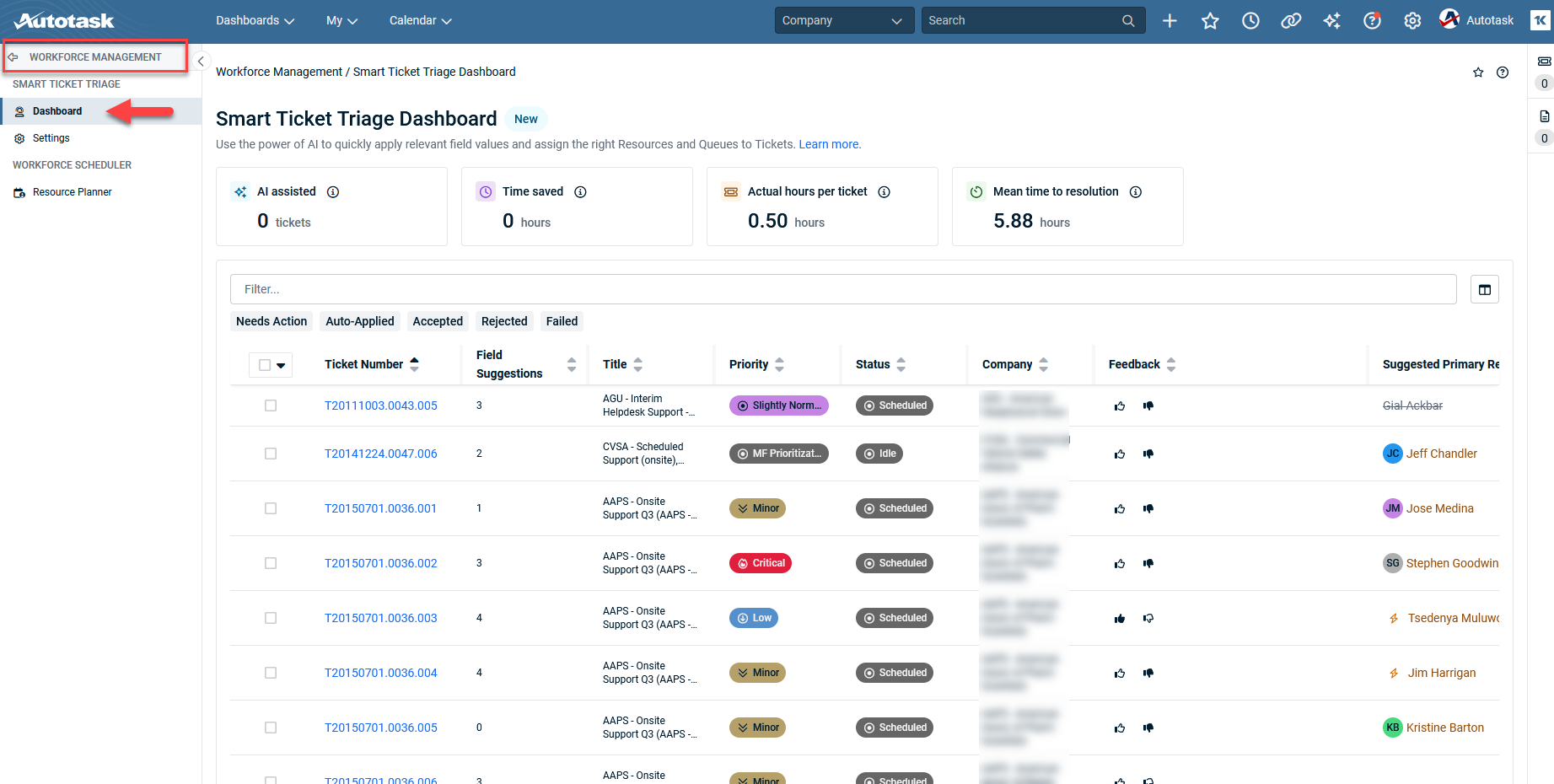Open the Company search type dropdown
Image resolution: width=1554 pixels, height=784 pixels.
pos(843,21)
